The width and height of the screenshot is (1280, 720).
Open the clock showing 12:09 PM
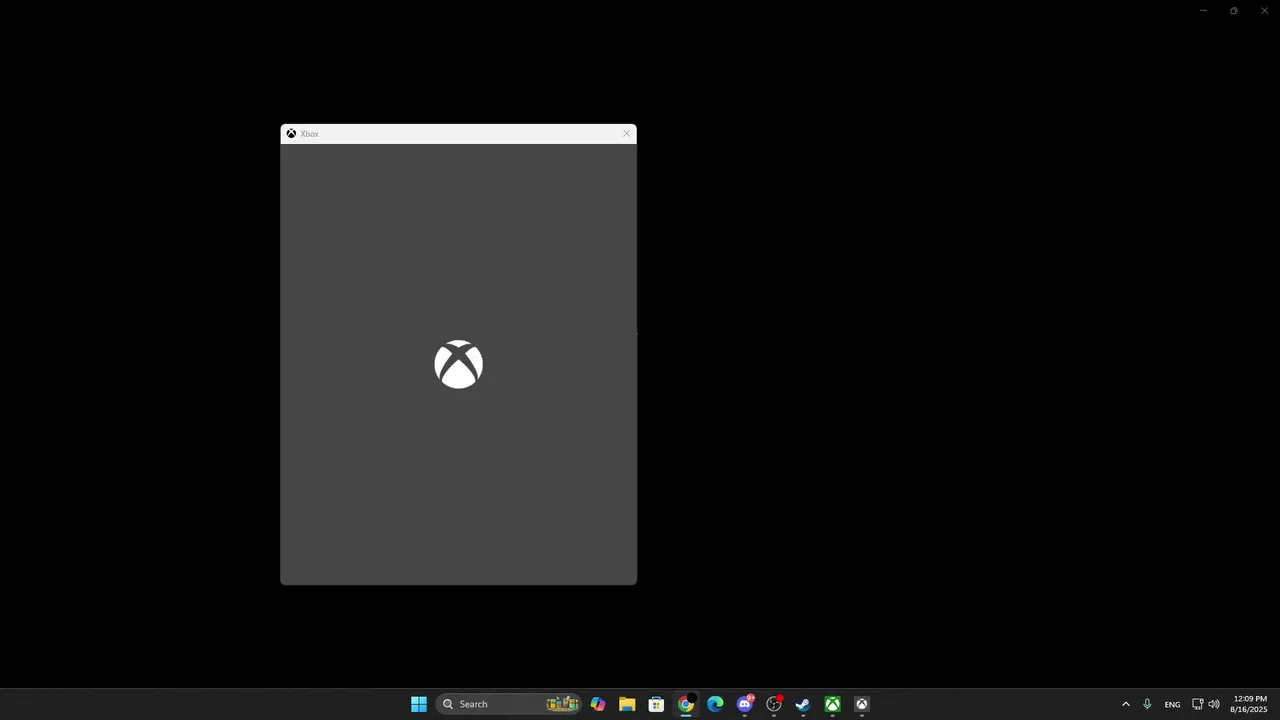pyautogui.click(x=1250, y=704)
